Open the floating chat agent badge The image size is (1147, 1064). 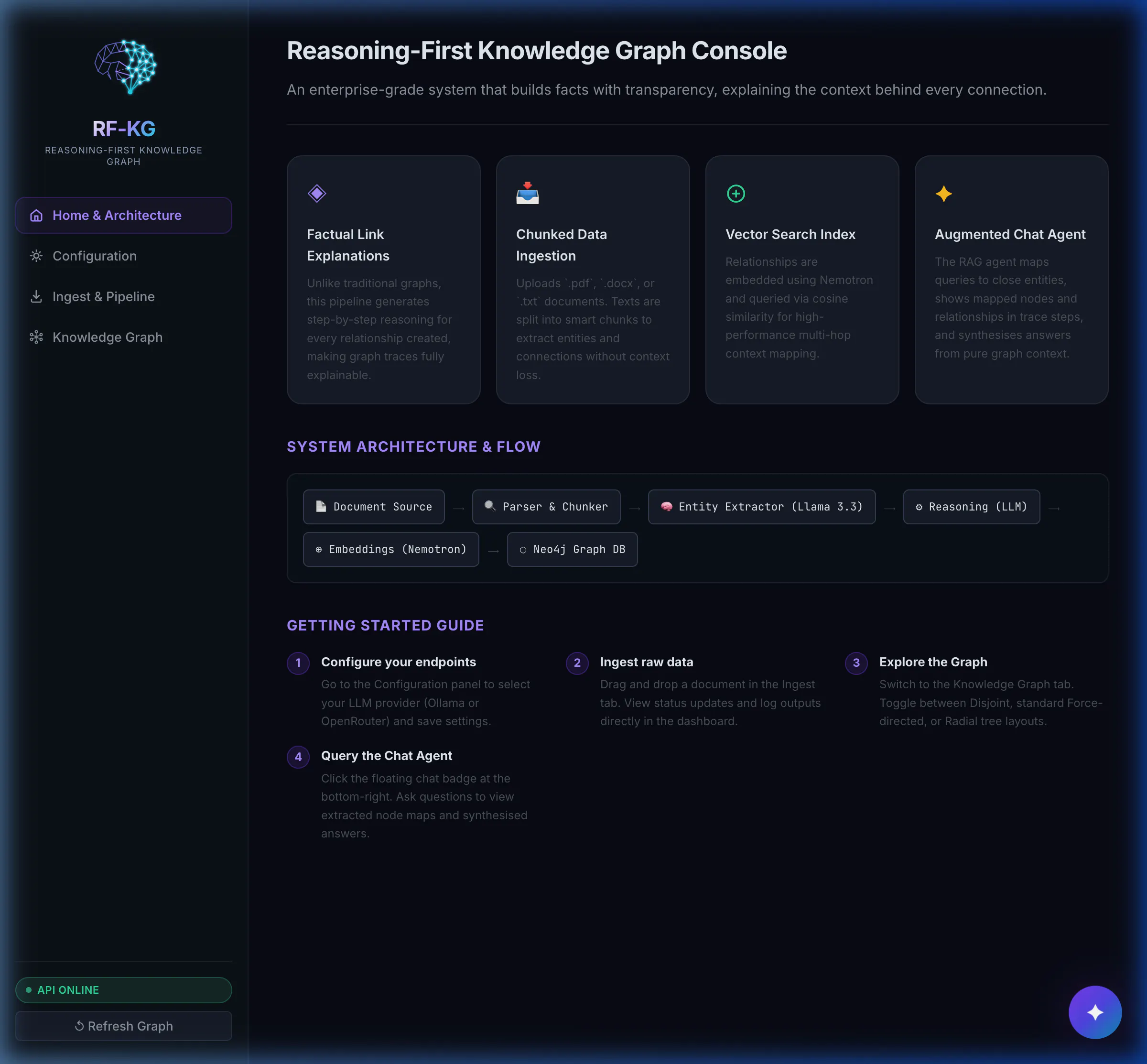pyautogui.click(x=1094, y=1012)
